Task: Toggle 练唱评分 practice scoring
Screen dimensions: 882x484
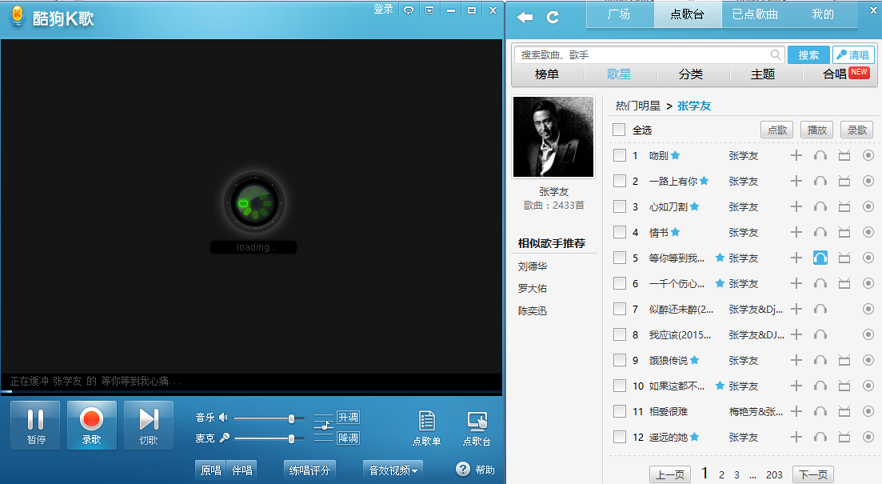Action: click(309, 470)
